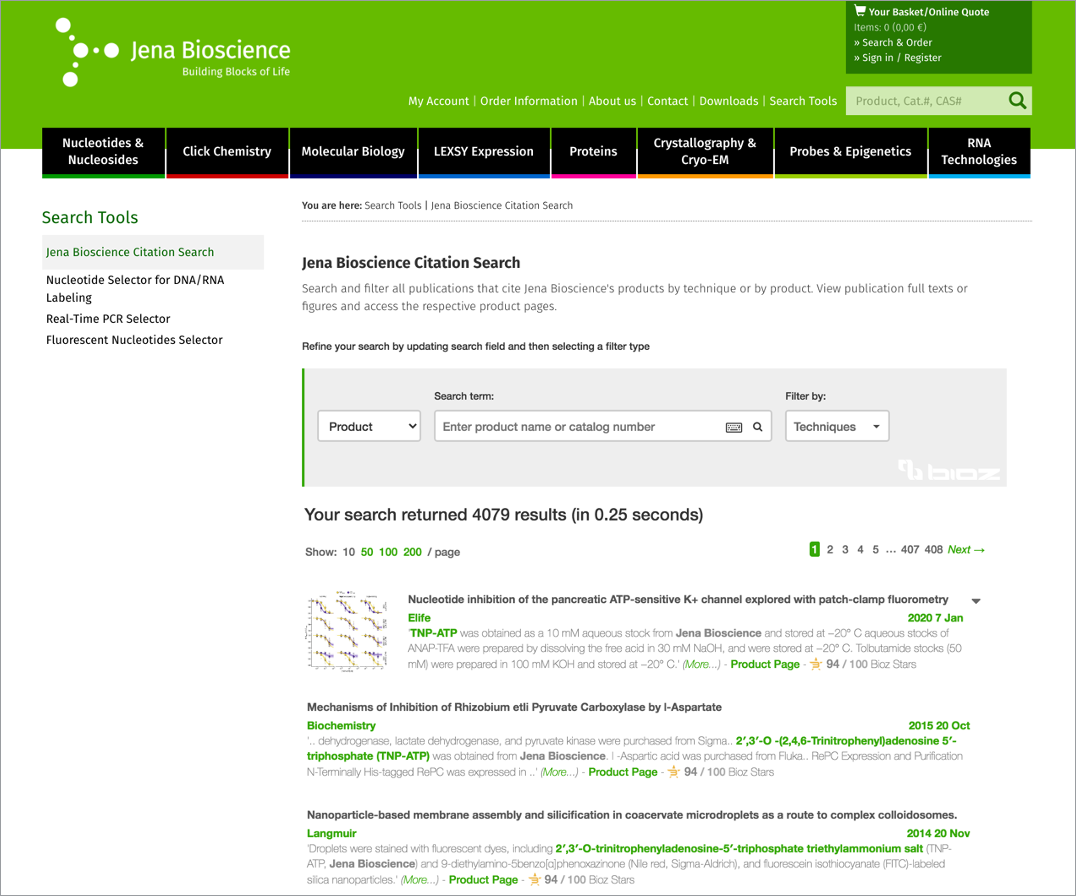Click Search Tools header link
1076x896 pixels.
(803, 101)
